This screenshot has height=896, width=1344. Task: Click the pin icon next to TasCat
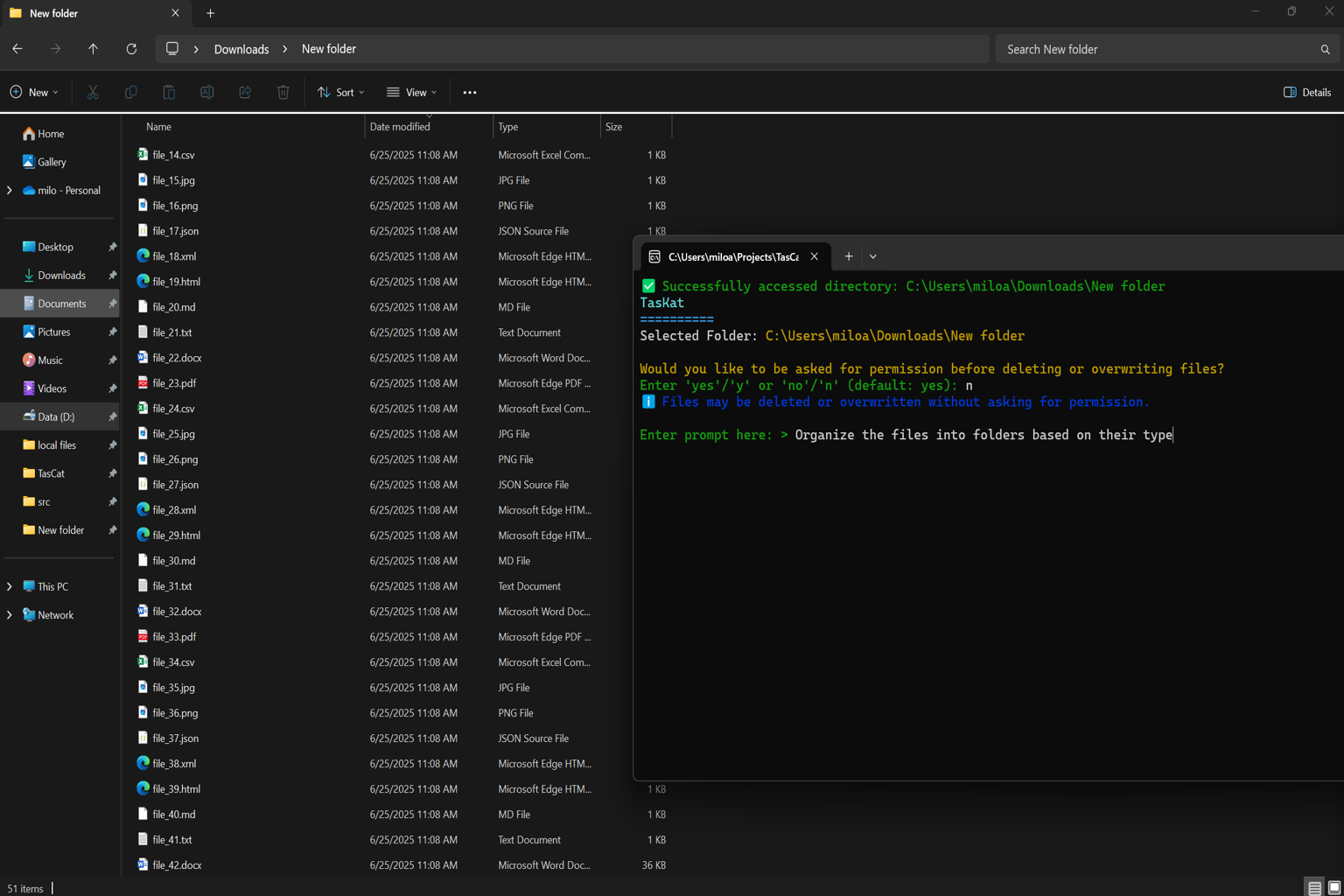(x=112, y=473)
